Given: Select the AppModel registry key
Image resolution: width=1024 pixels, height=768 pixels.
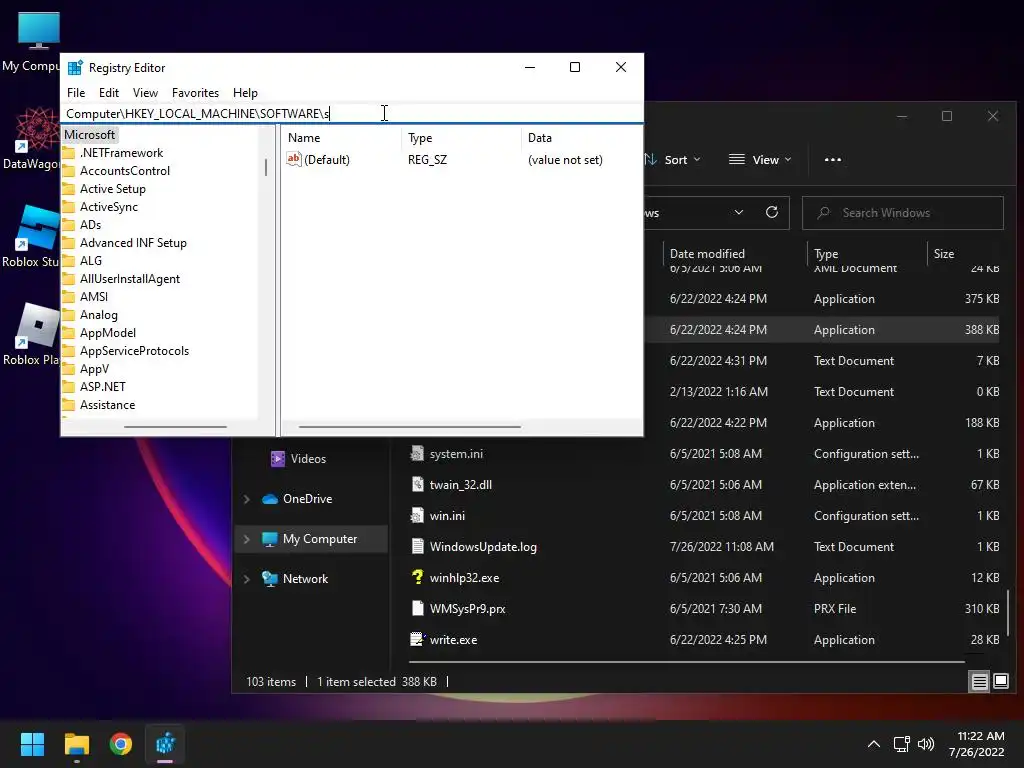Looking at the screenshot, I should [x=108, y=333].
